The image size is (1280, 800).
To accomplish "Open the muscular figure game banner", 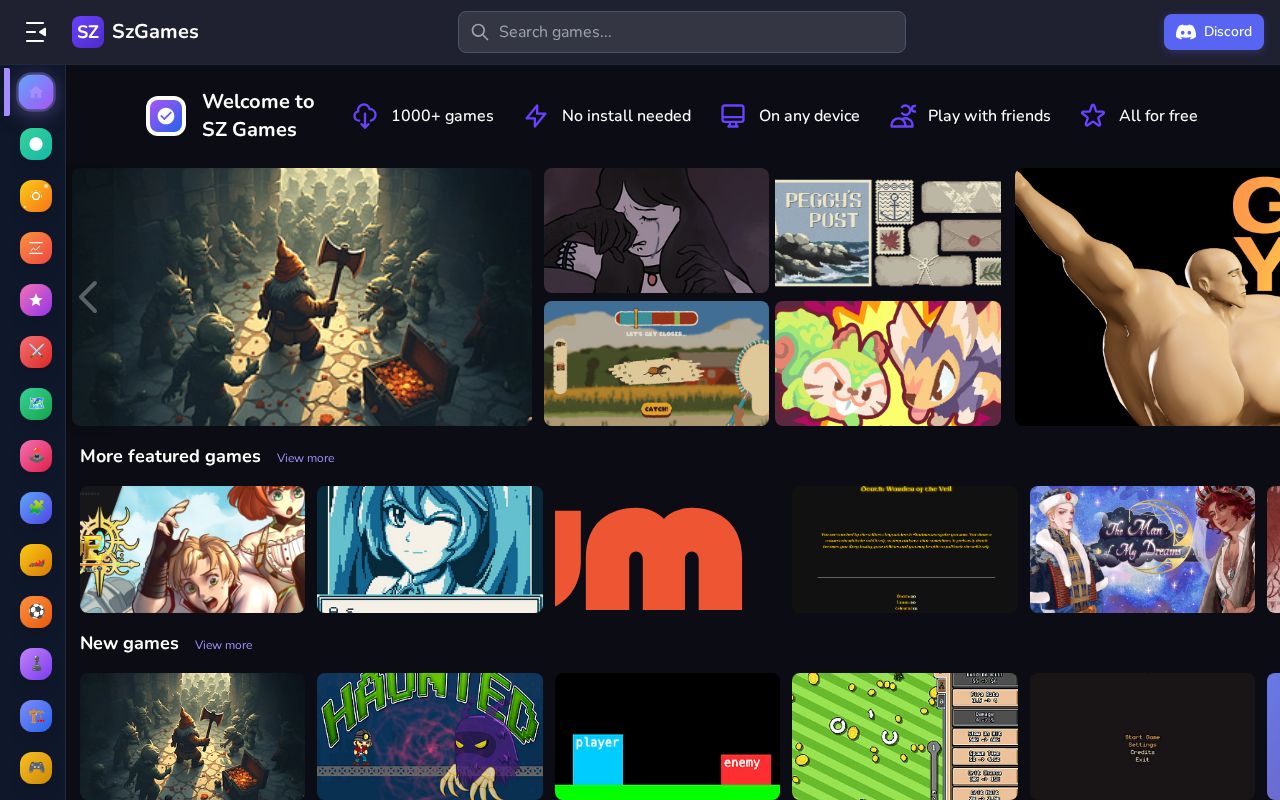I will [1147, 297].
